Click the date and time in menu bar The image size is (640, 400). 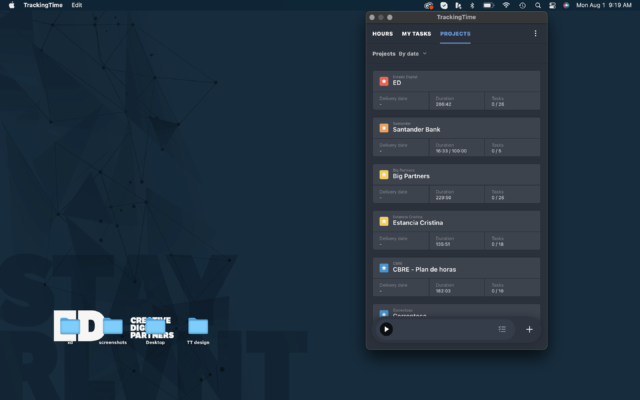(x=604, y=5)
